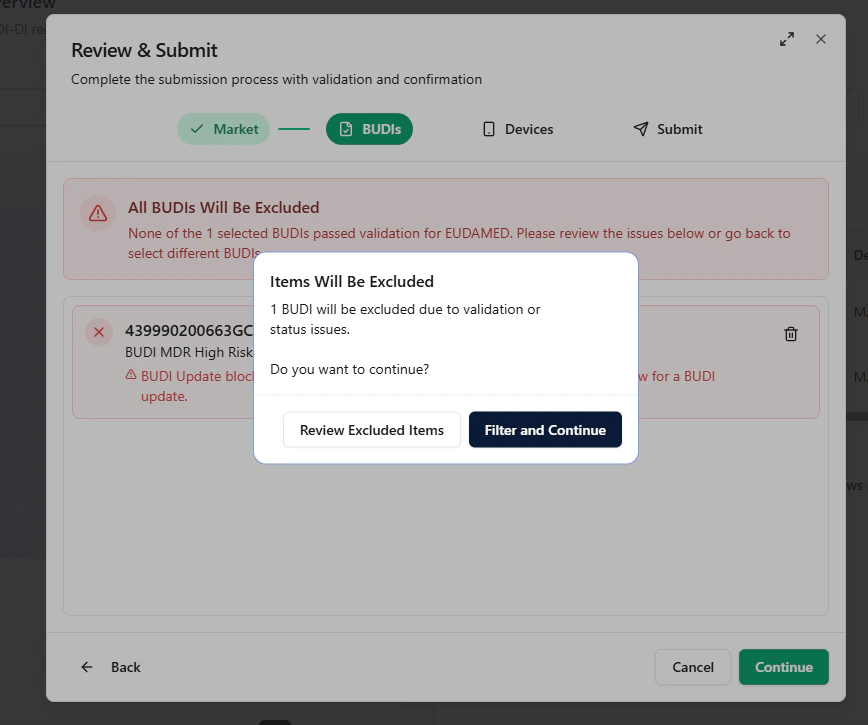Return to the completed Market step

click(223, 128)
